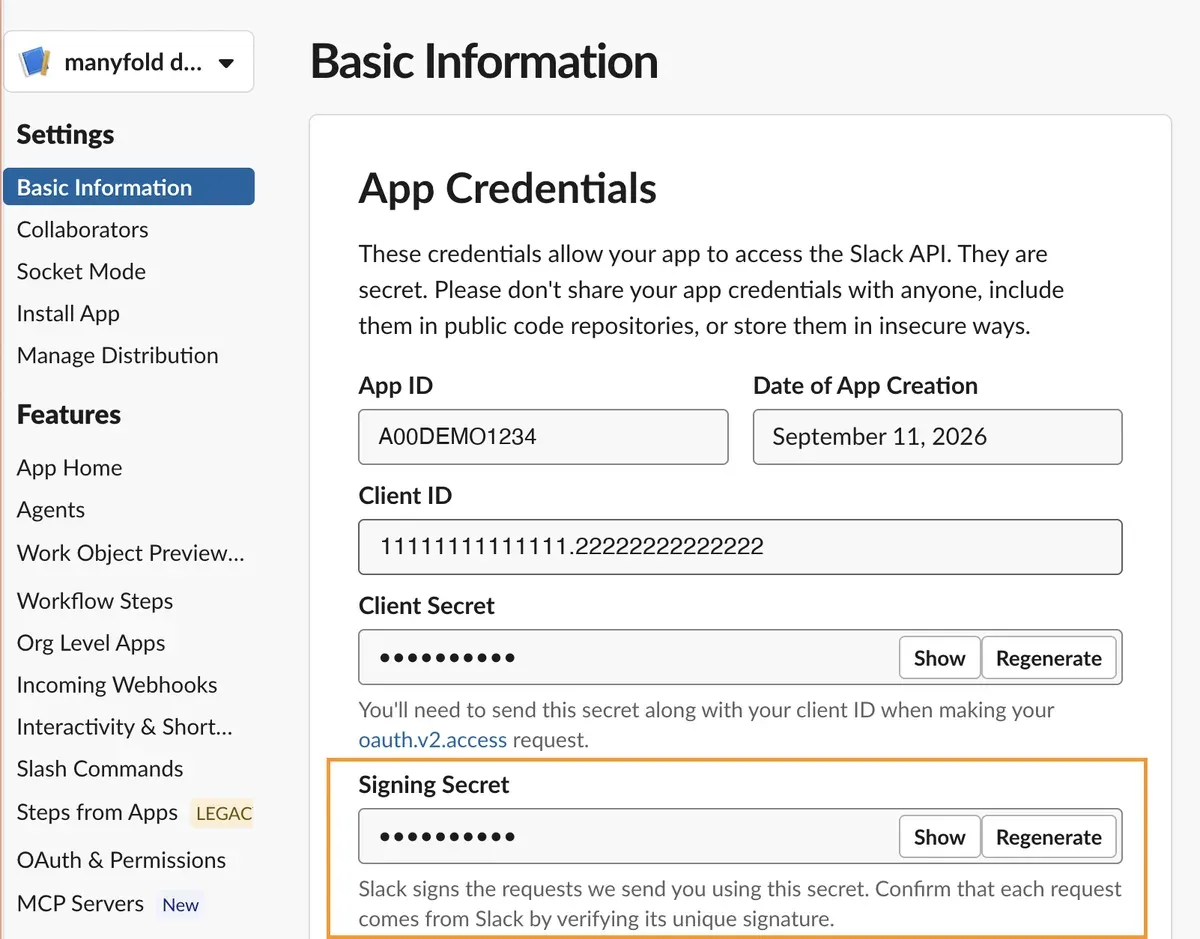This screenshot has height=939, width=1200.
Task: Show the Signing Secret
Action: pos(939,837)
